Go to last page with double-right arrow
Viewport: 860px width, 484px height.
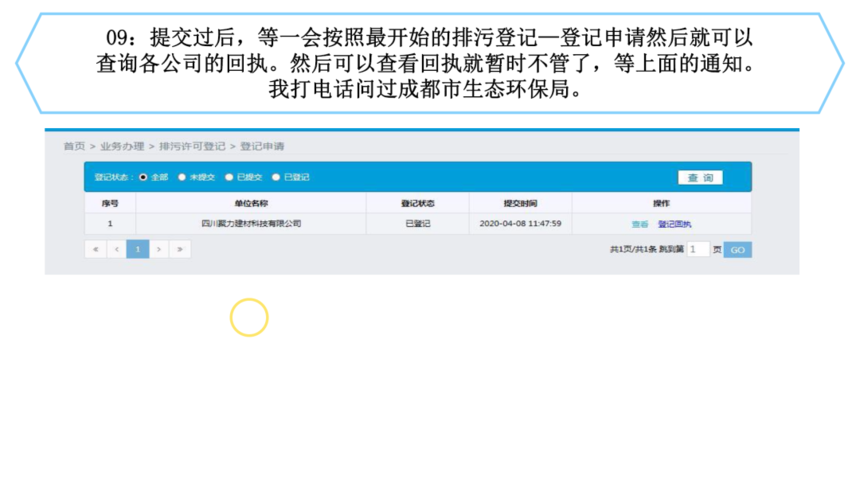(180, 249)
